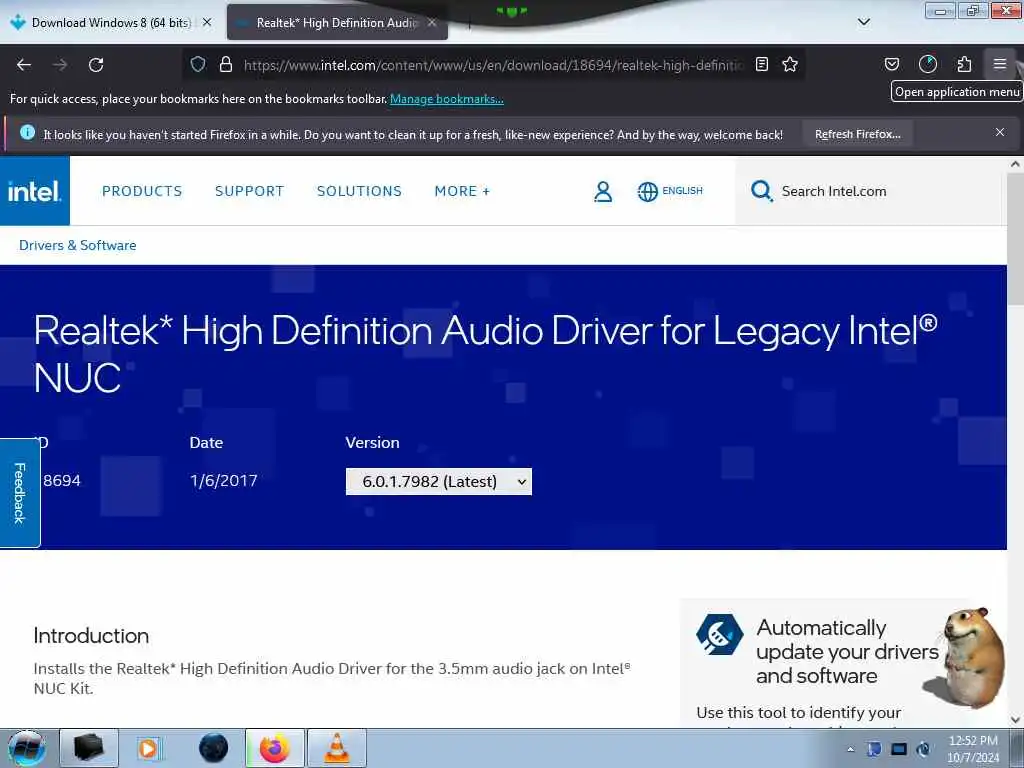Open the dark globe taskbar icon
This screenshot has width=1024, height=768.
tap(214, 748)
